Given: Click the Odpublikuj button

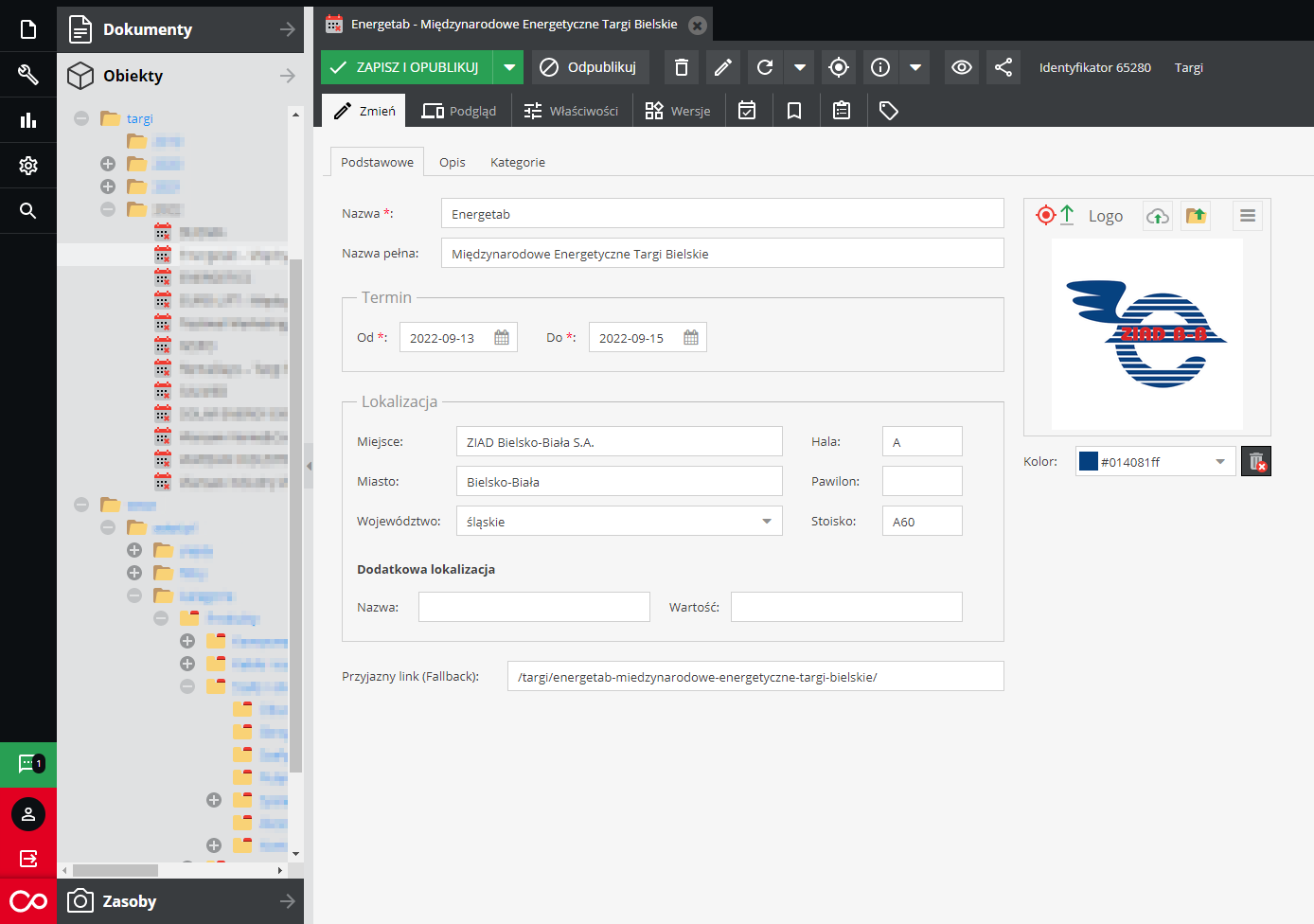Looking at the screenshot, I should [591, 67].
